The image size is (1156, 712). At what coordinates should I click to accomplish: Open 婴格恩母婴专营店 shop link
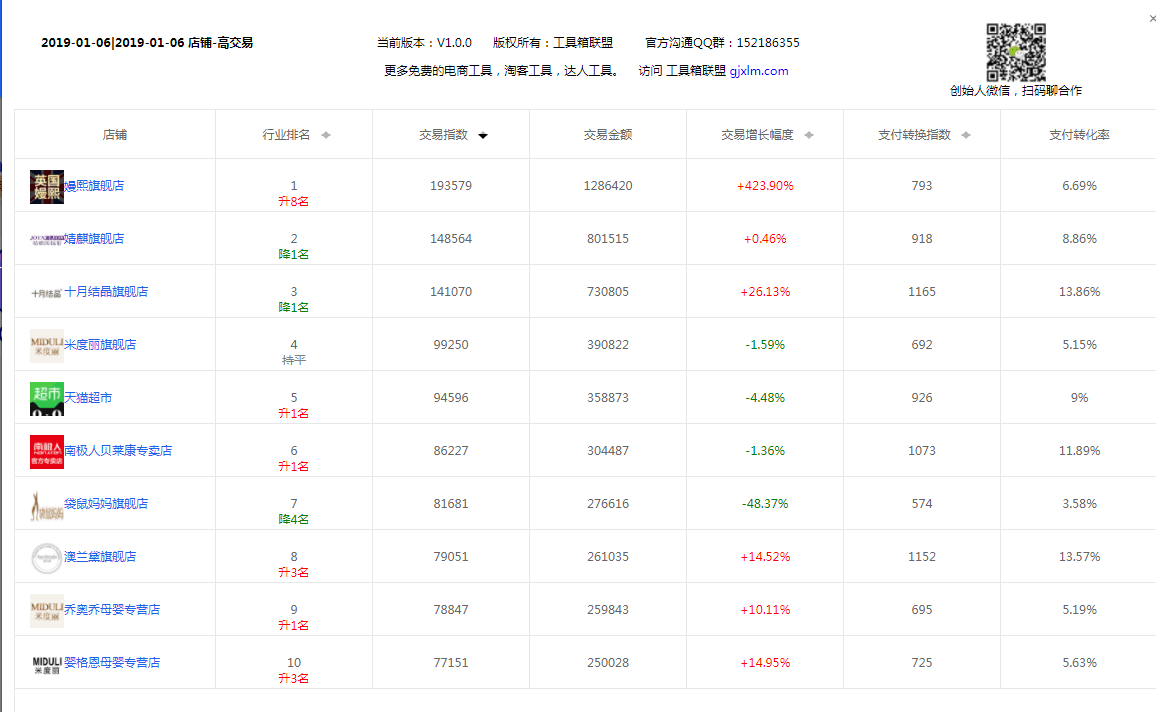click(x=112, y=663)
